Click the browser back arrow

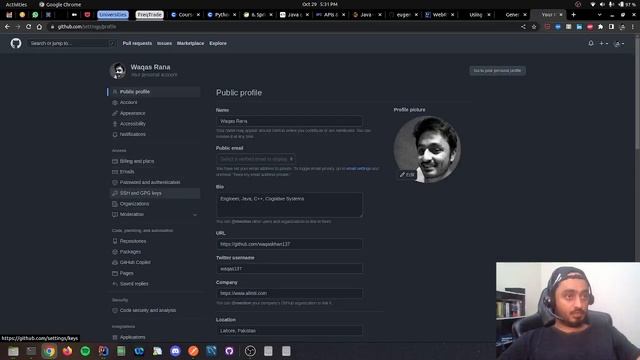click(x=7, y=27)
